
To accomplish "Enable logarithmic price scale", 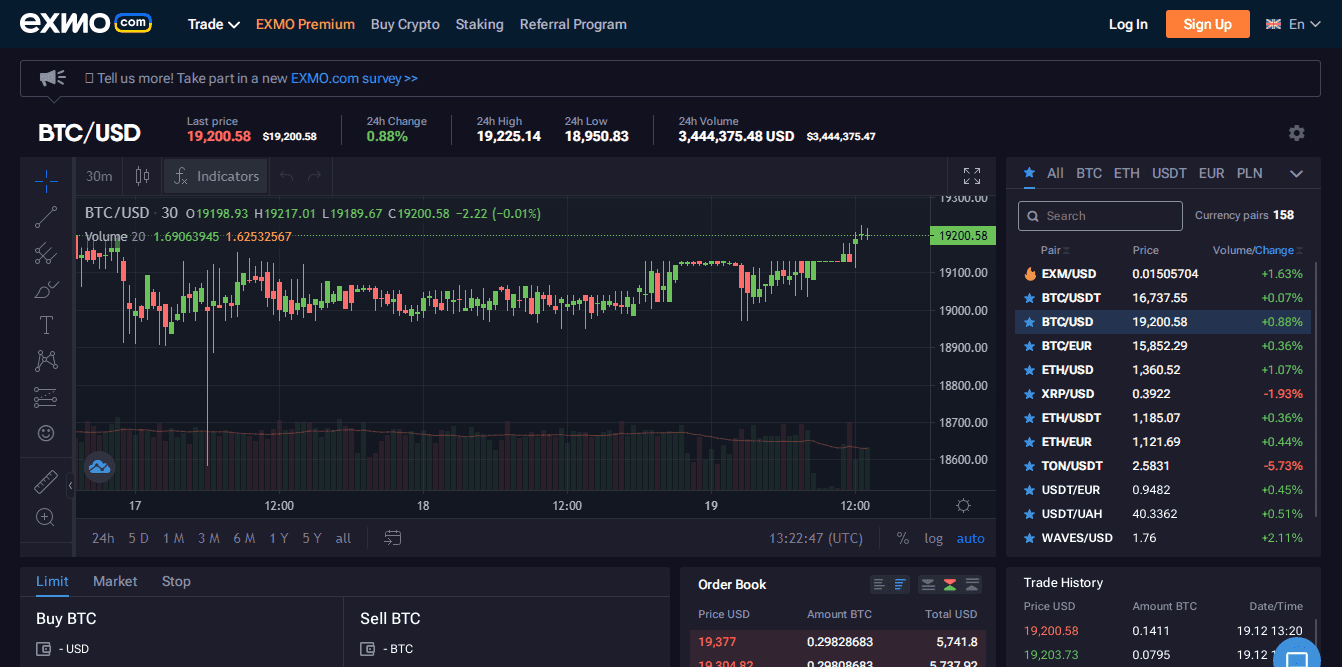I will point(933,538).
